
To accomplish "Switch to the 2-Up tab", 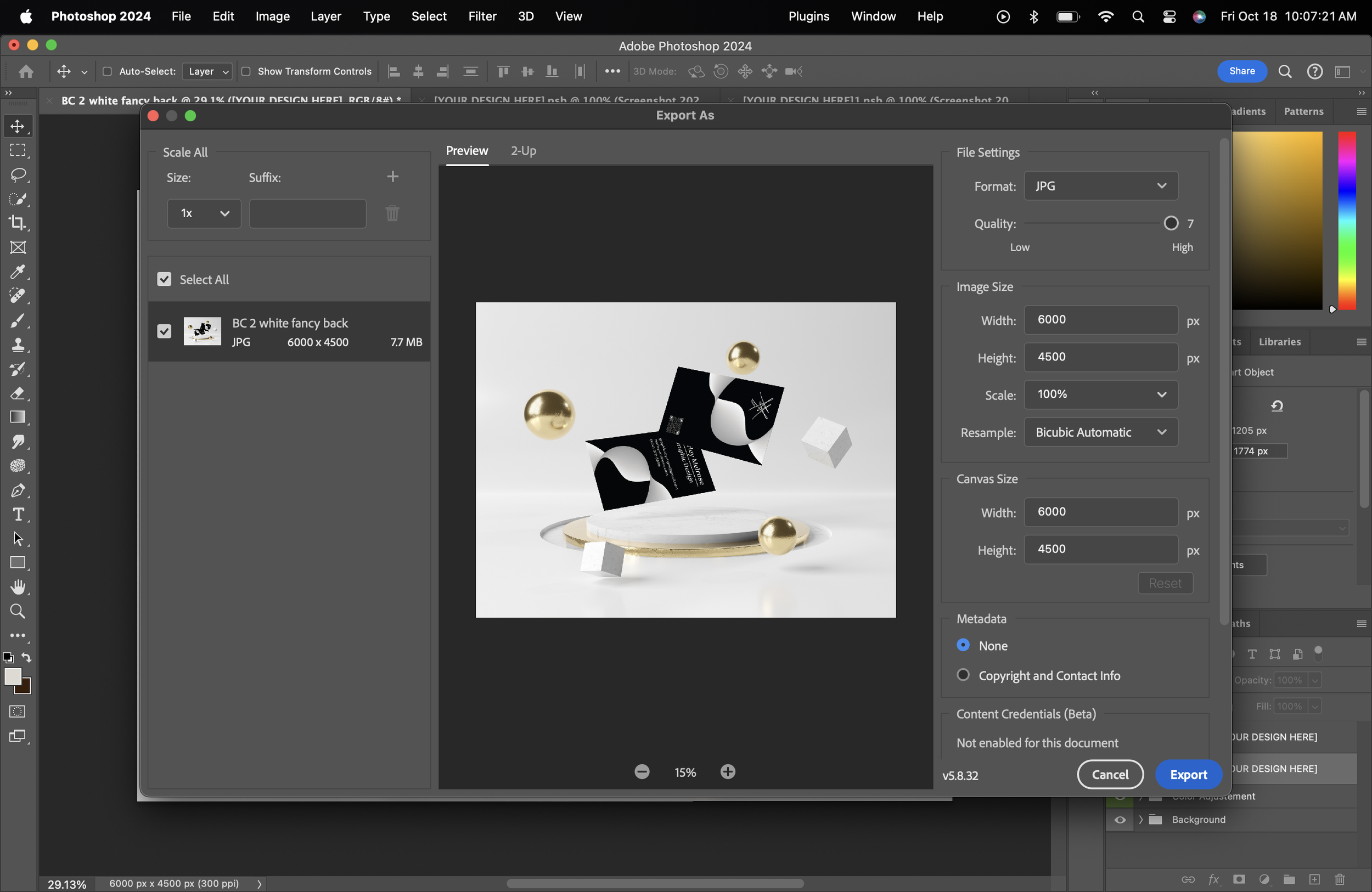I will point(523,150).
